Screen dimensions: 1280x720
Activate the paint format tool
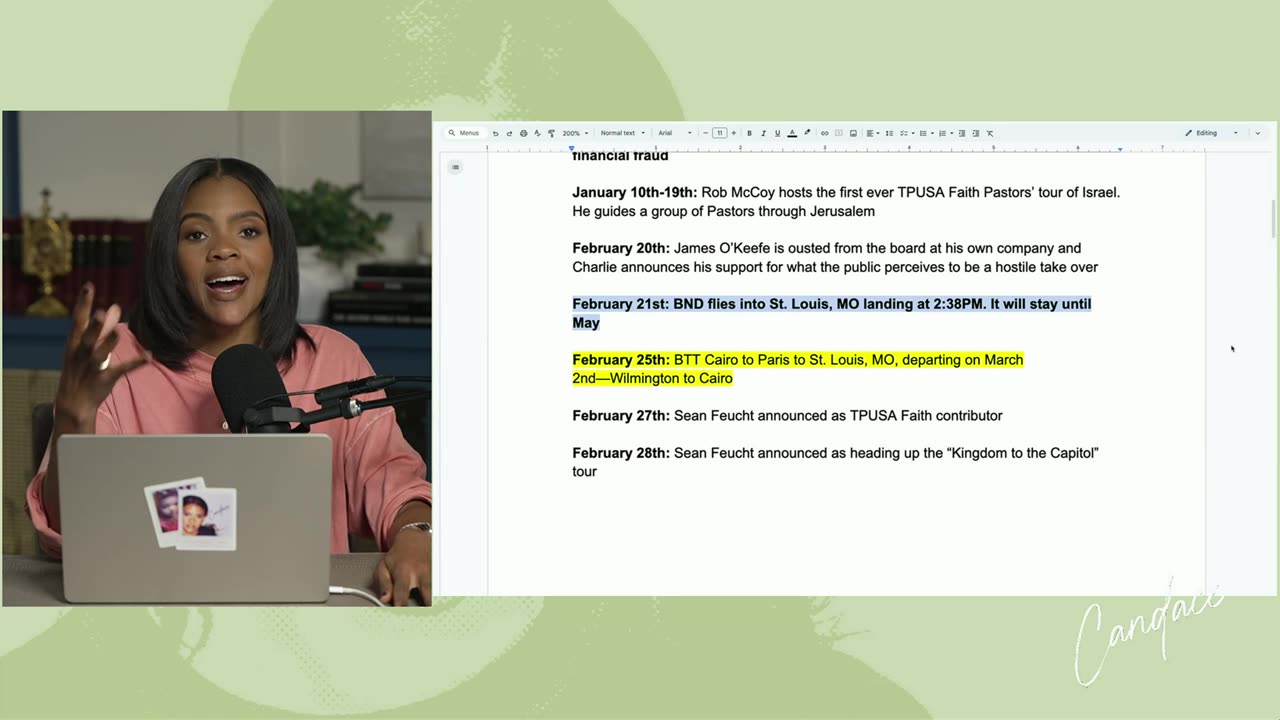pyautogui.click(x=551, y=133)
